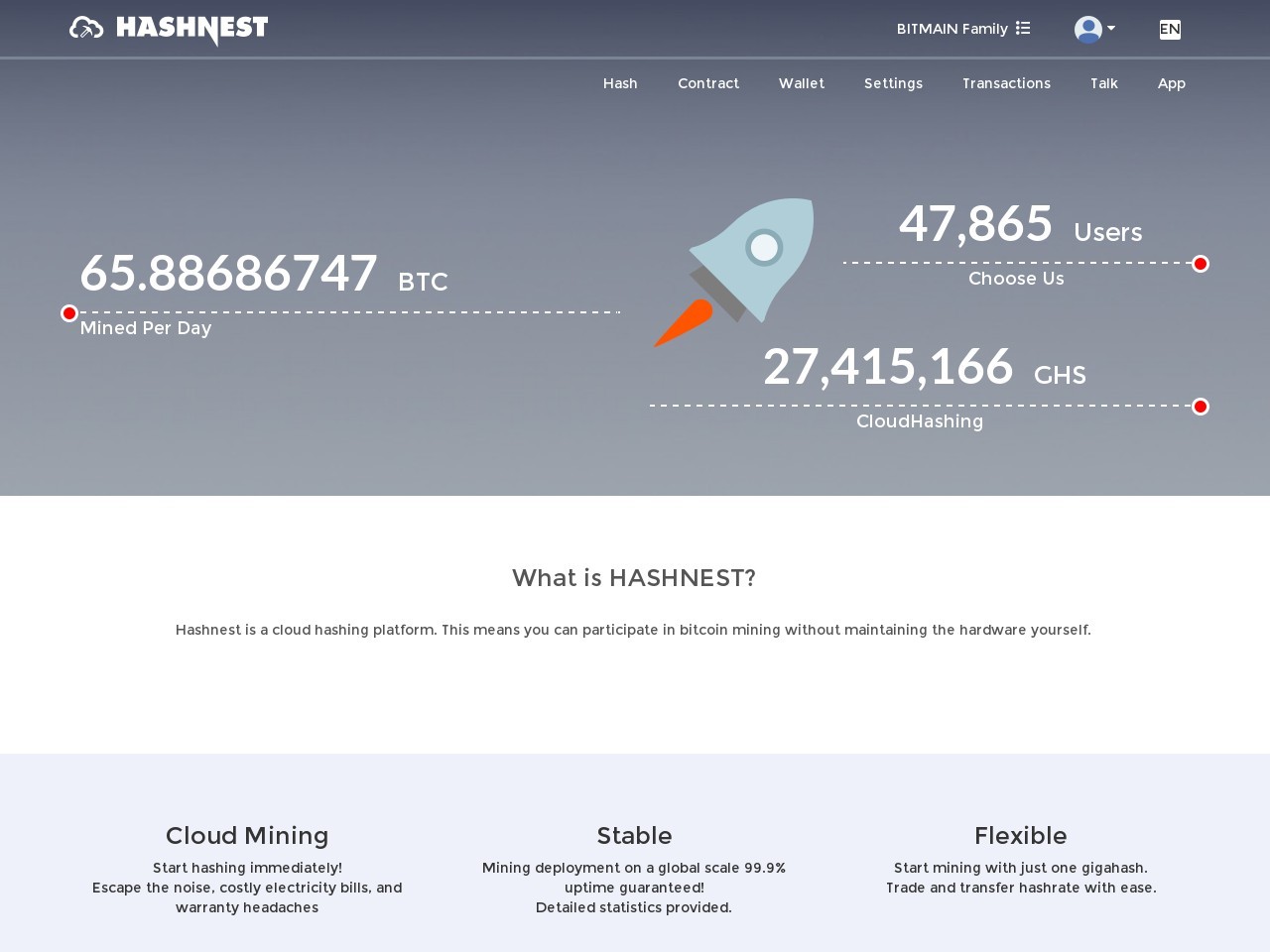Click the BITMAIN Family link text
The image size is (1270, 952).
point(952,29)
